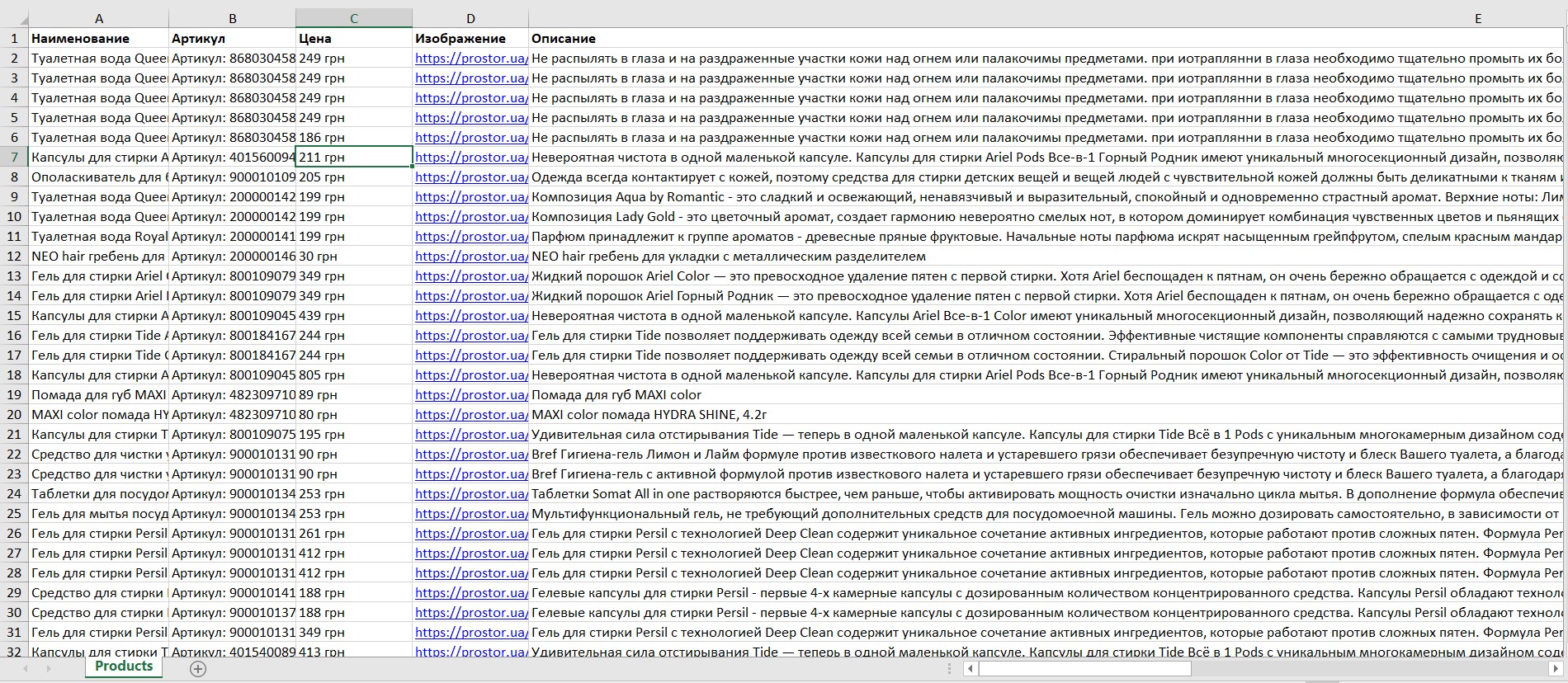Click the horizontal scrollbar right arrow

tap(1556, 669)
